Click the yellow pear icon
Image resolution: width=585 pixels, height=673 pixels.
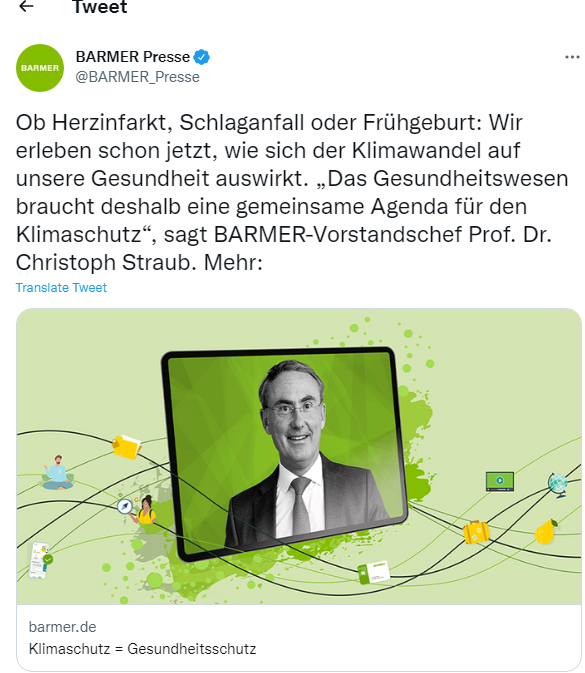point(545,531)
